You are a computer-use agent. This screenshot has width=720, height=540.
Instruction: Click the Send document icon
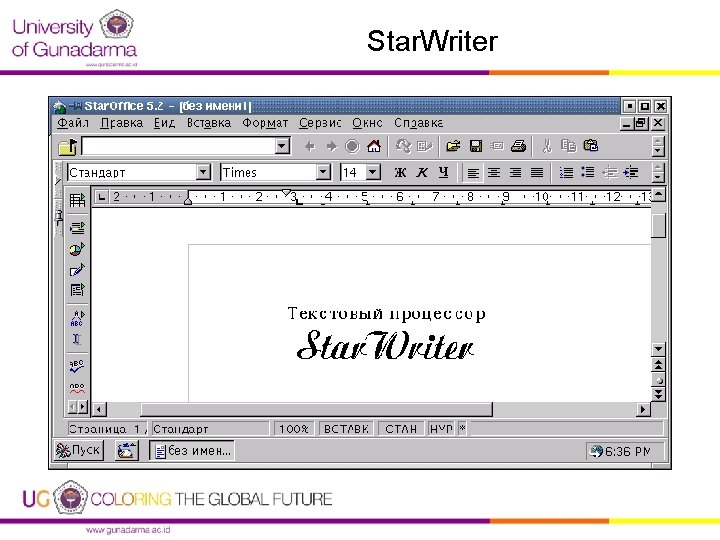pos(497,146)
